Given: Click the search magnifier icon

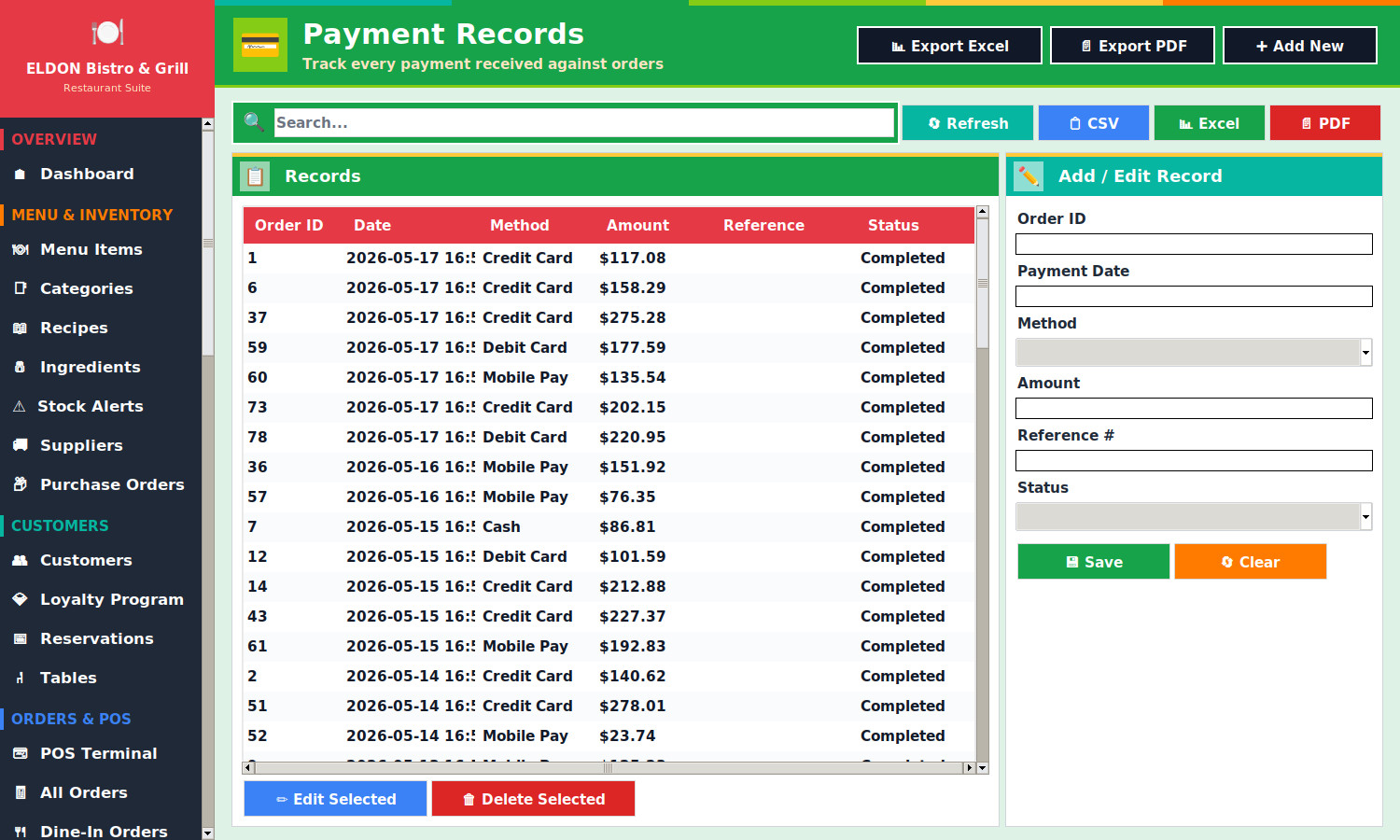Looking at the screenshot, I should [253, 121].
